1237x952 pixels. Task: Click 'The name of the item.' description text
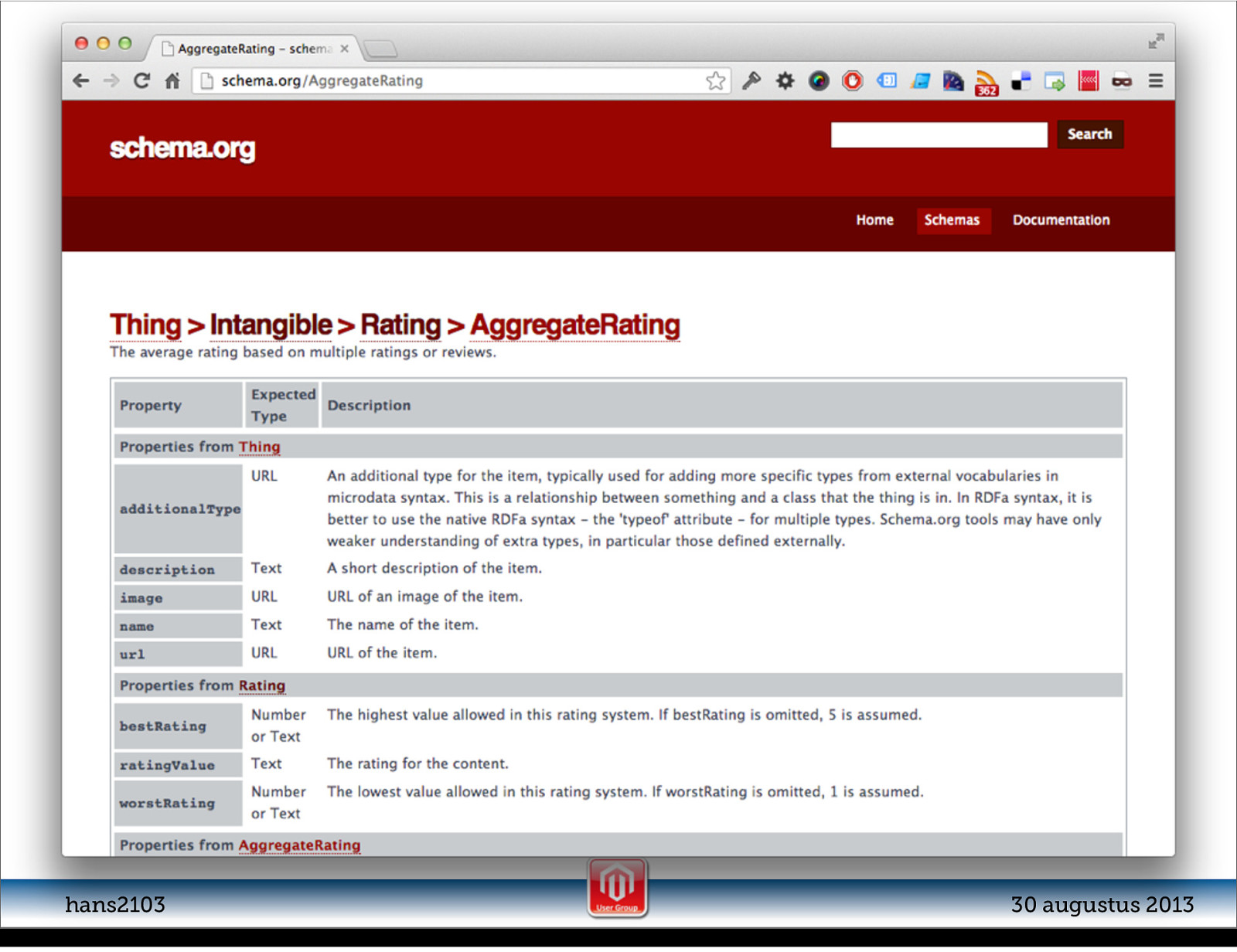pyautogui.click(x=403, y=624)
